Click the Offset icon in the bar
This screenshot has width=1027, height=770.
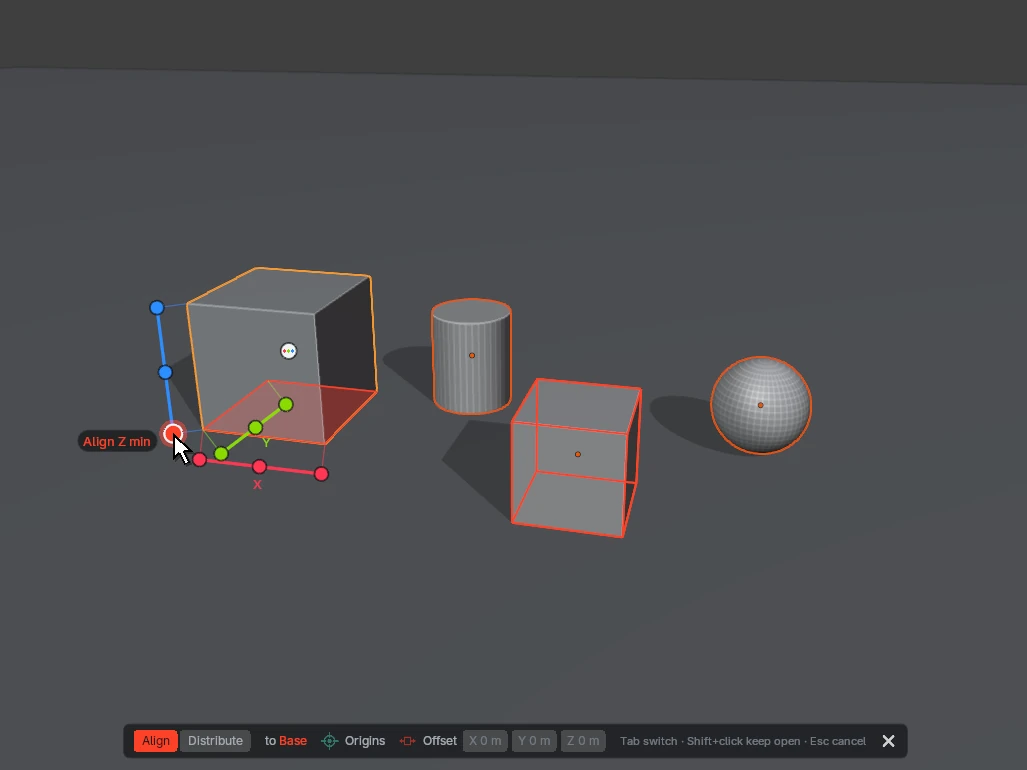(x=407, y=741)
